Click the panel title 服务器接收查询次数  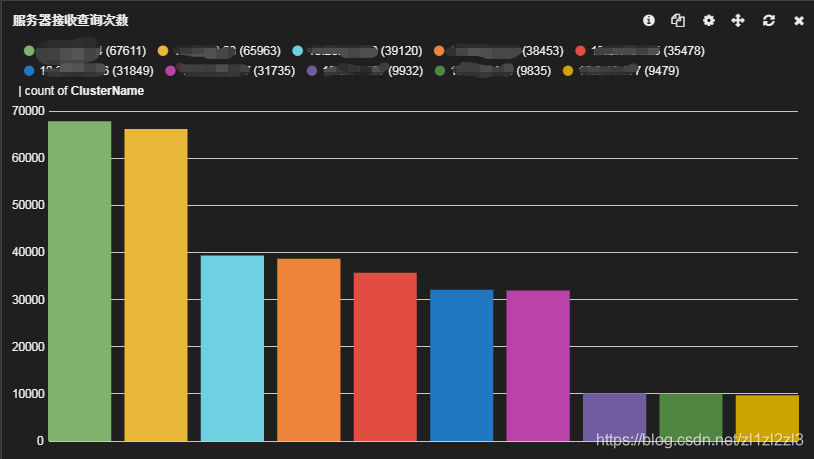(70, 20)
